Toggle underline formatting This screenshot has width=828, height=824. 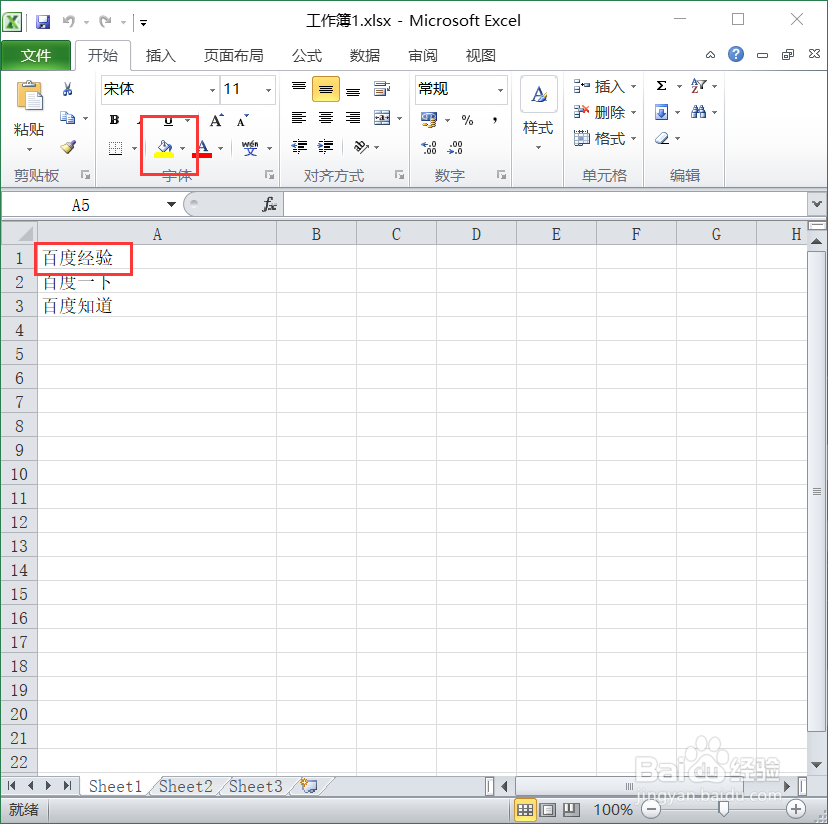point(168,121)
